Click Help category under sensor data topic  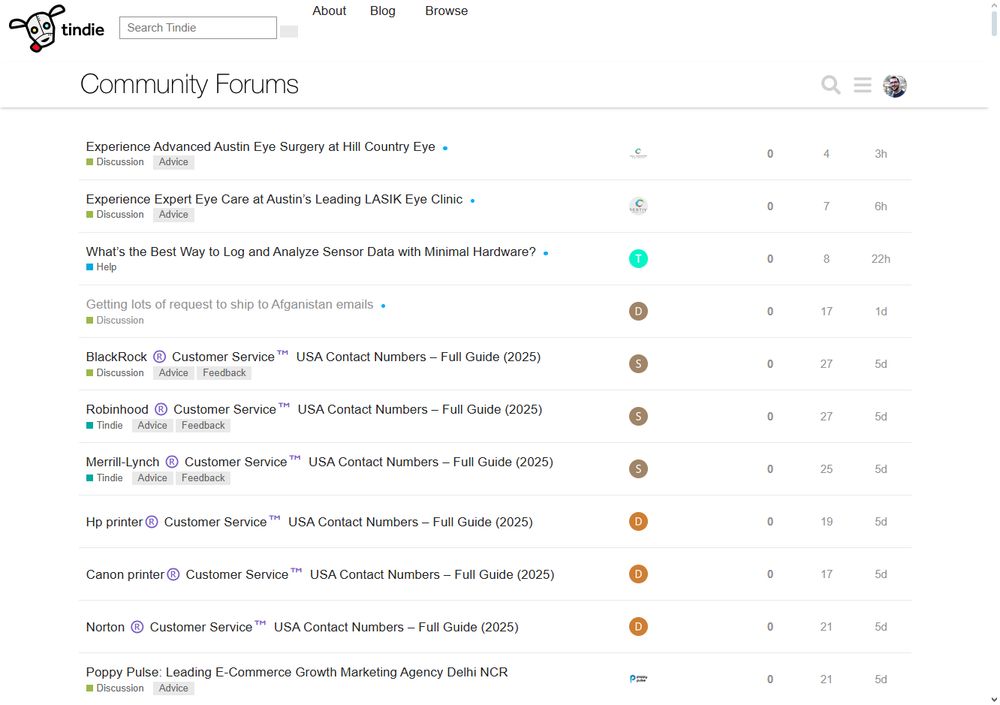[101, 267]
